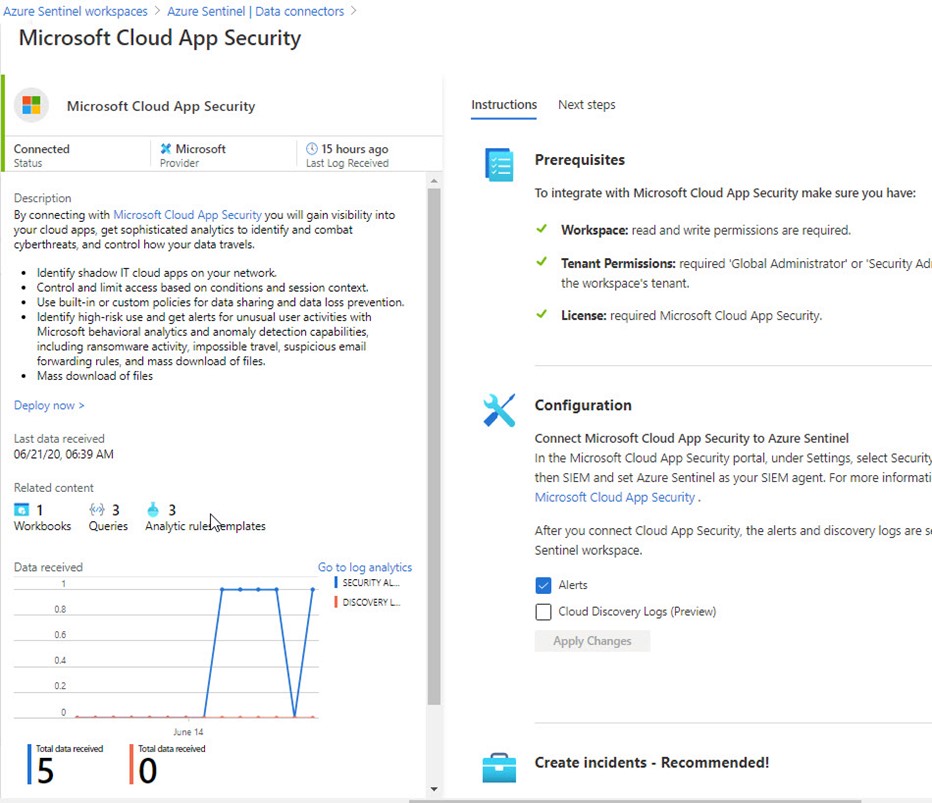This screenshot has height=803, width=932.
Task: Click the Configuration wrench tools icon
Action: [499, 410]
